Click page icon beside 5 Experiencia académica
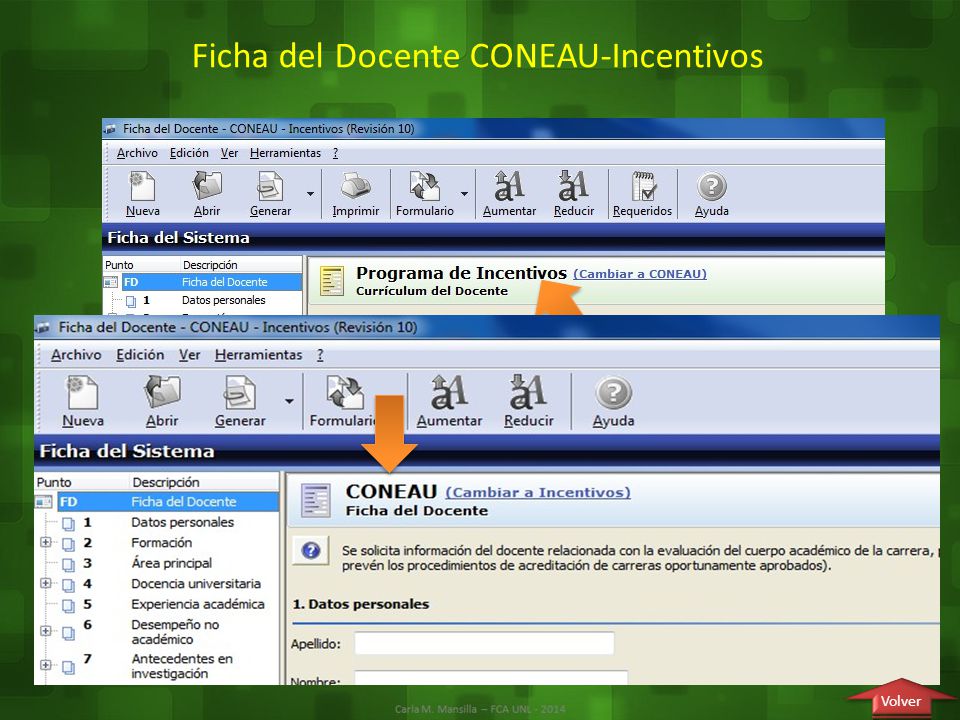 coord(69,605)
